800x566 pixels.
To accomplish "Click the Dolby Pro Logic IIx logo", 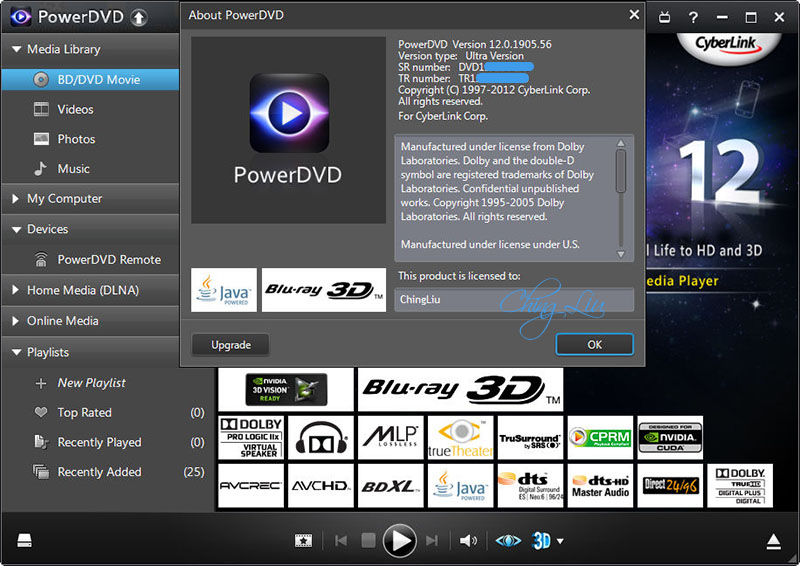I will 251,438.
